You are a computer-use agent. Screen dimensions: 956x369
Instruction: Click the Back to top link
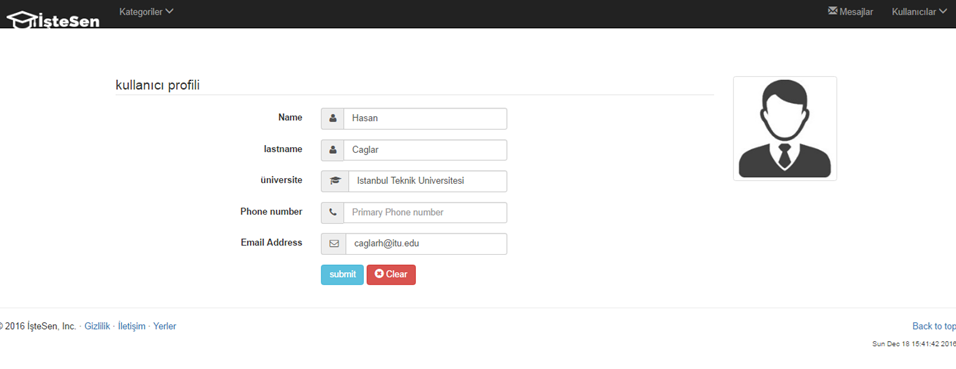click(x=934, y=326)
